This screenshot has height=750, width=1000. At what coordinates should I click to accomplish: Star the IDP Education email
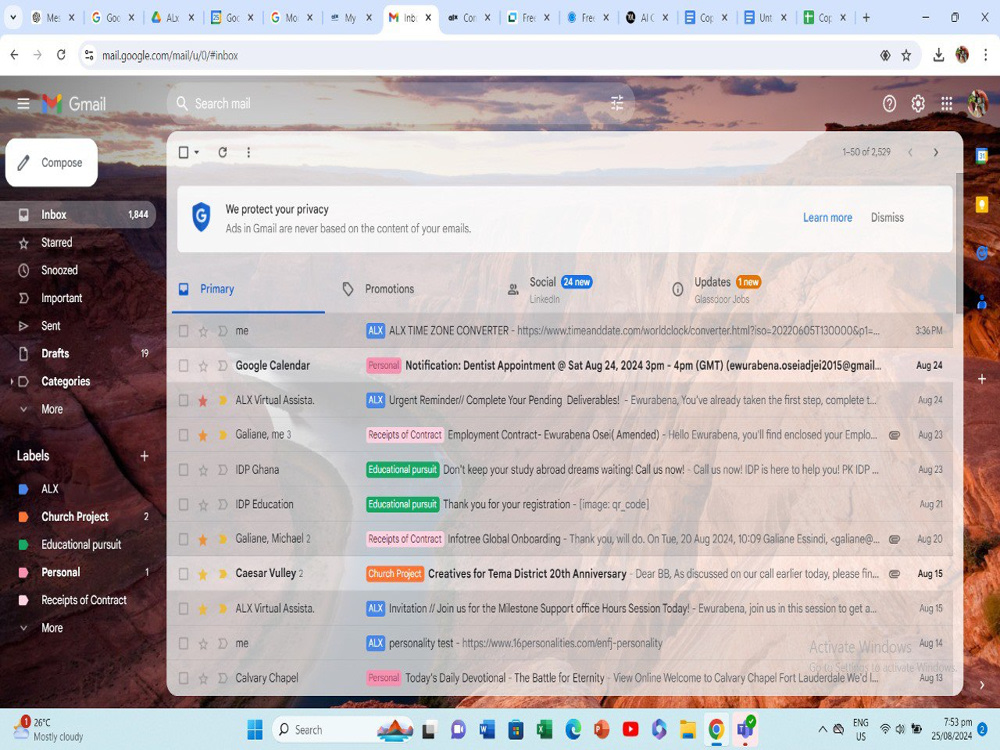point(203,504)
